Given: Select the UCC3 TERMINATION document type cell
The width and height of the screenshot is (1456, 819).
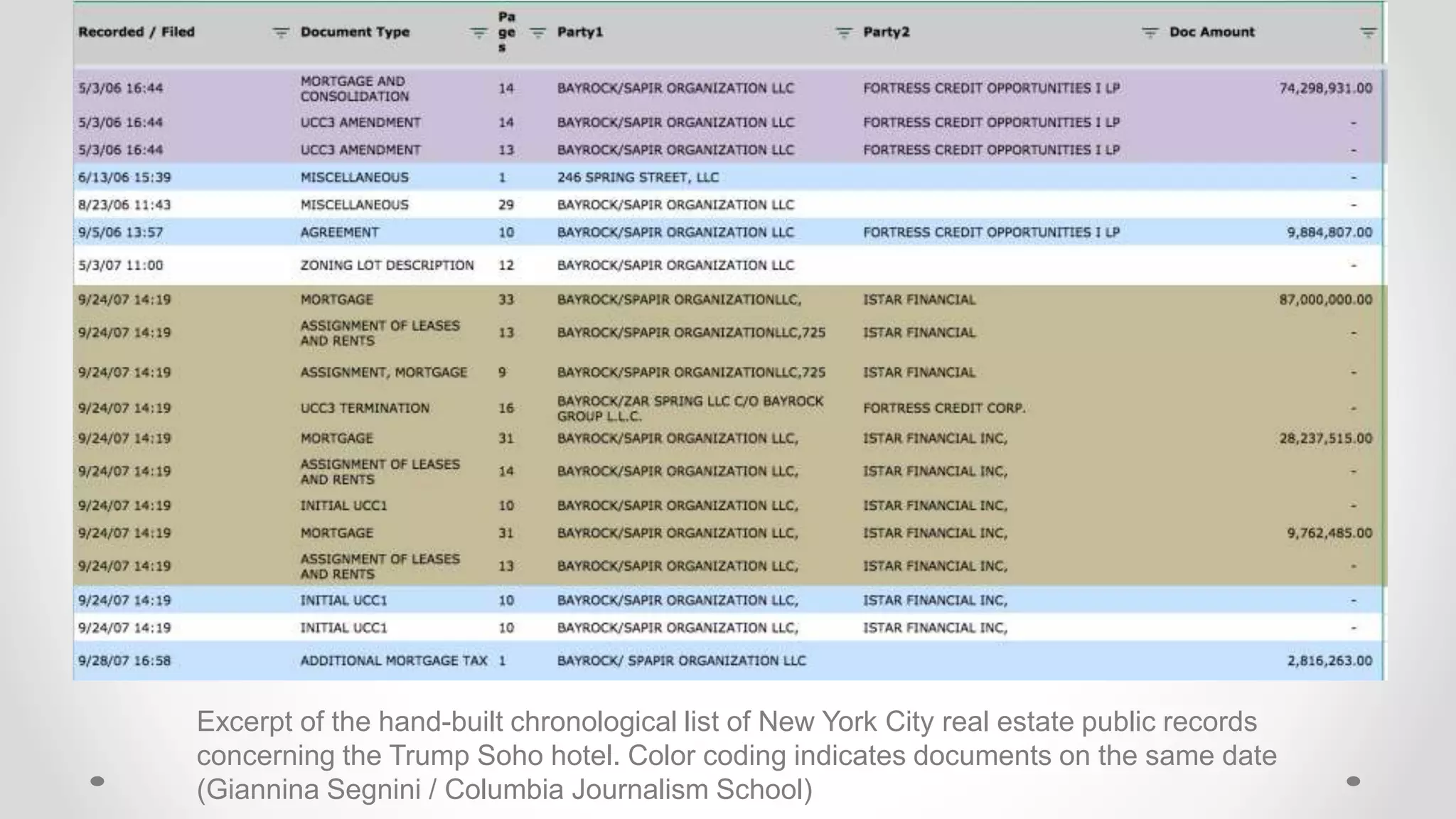Looking at the screenshot, I should pos(365,408).
